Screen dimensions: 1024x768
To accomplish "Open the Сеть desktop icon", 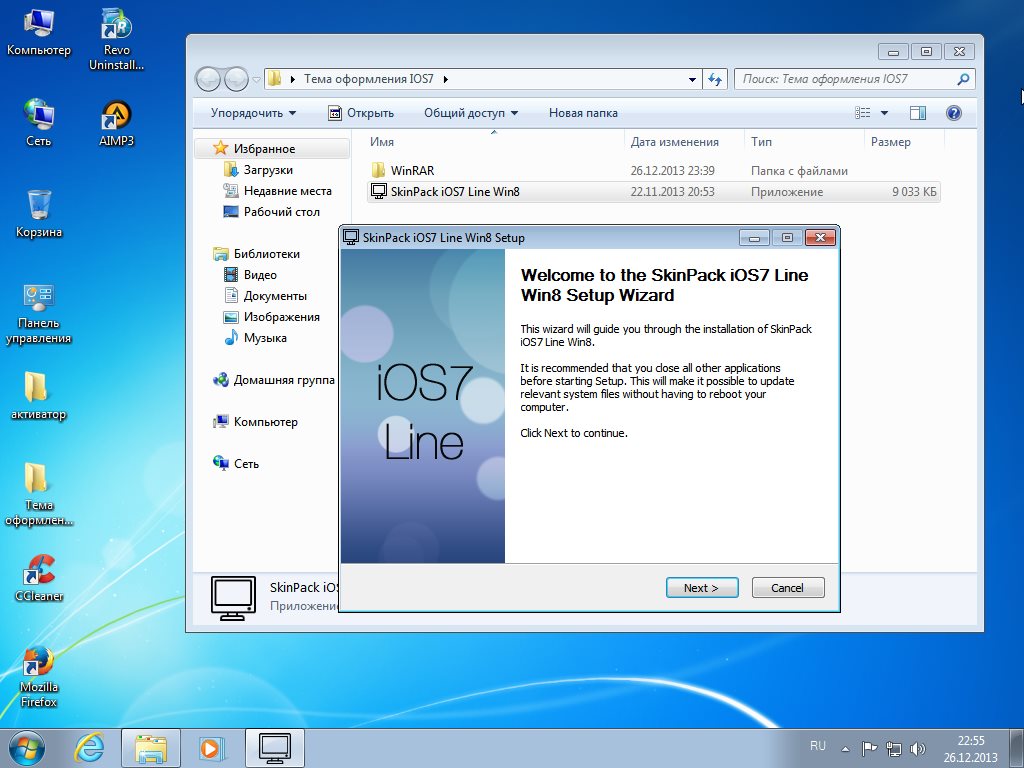I will point(39,122).
